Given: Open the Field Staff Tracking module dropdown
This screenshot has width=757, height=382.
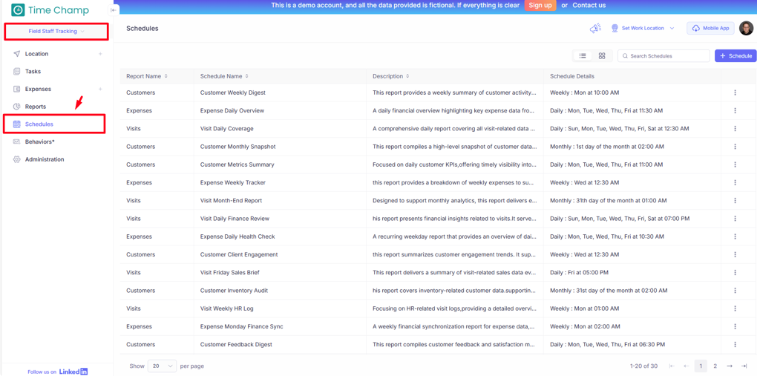Looking at the screenshot, I should click(56, 31).
